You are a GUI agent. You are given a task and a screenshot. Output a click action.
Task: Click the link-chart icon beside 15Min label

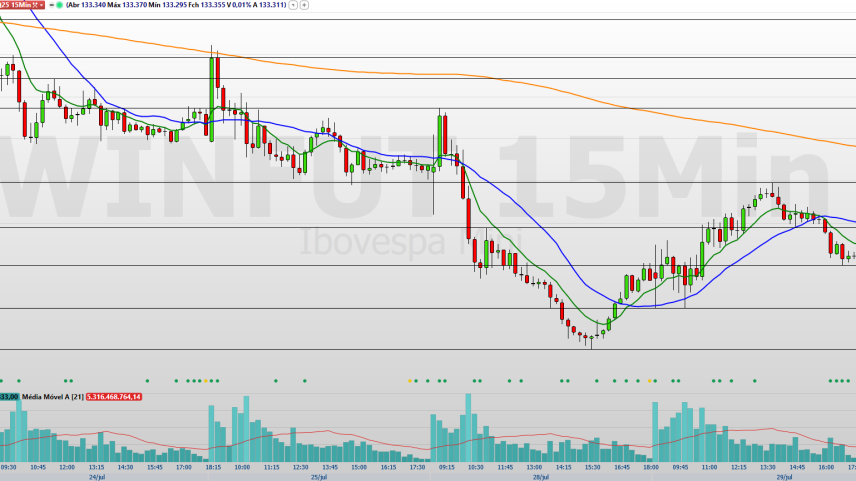(x=35, y=5)
